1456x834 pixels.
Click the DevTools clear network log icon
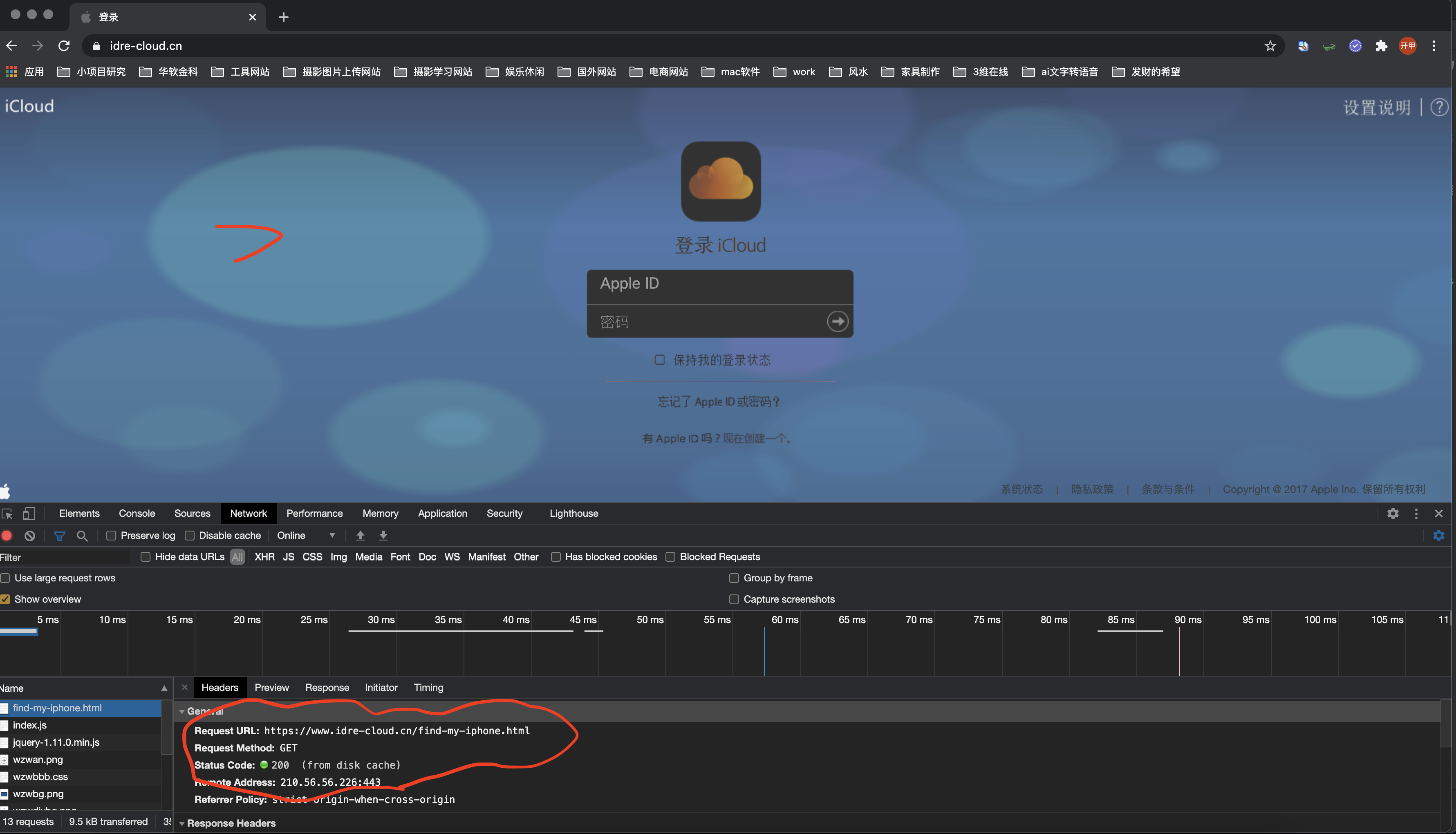point(30,536)
